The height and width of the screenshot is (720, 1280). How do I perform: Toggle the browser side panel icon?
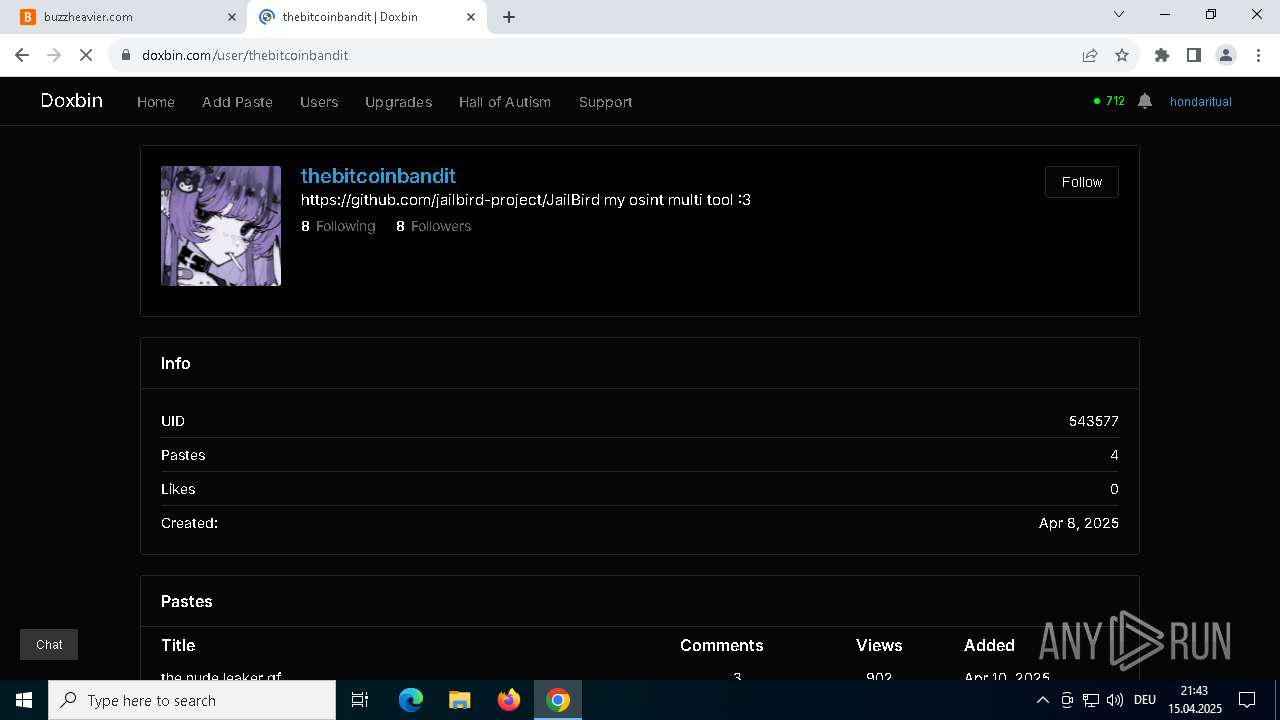point(1194,55)
